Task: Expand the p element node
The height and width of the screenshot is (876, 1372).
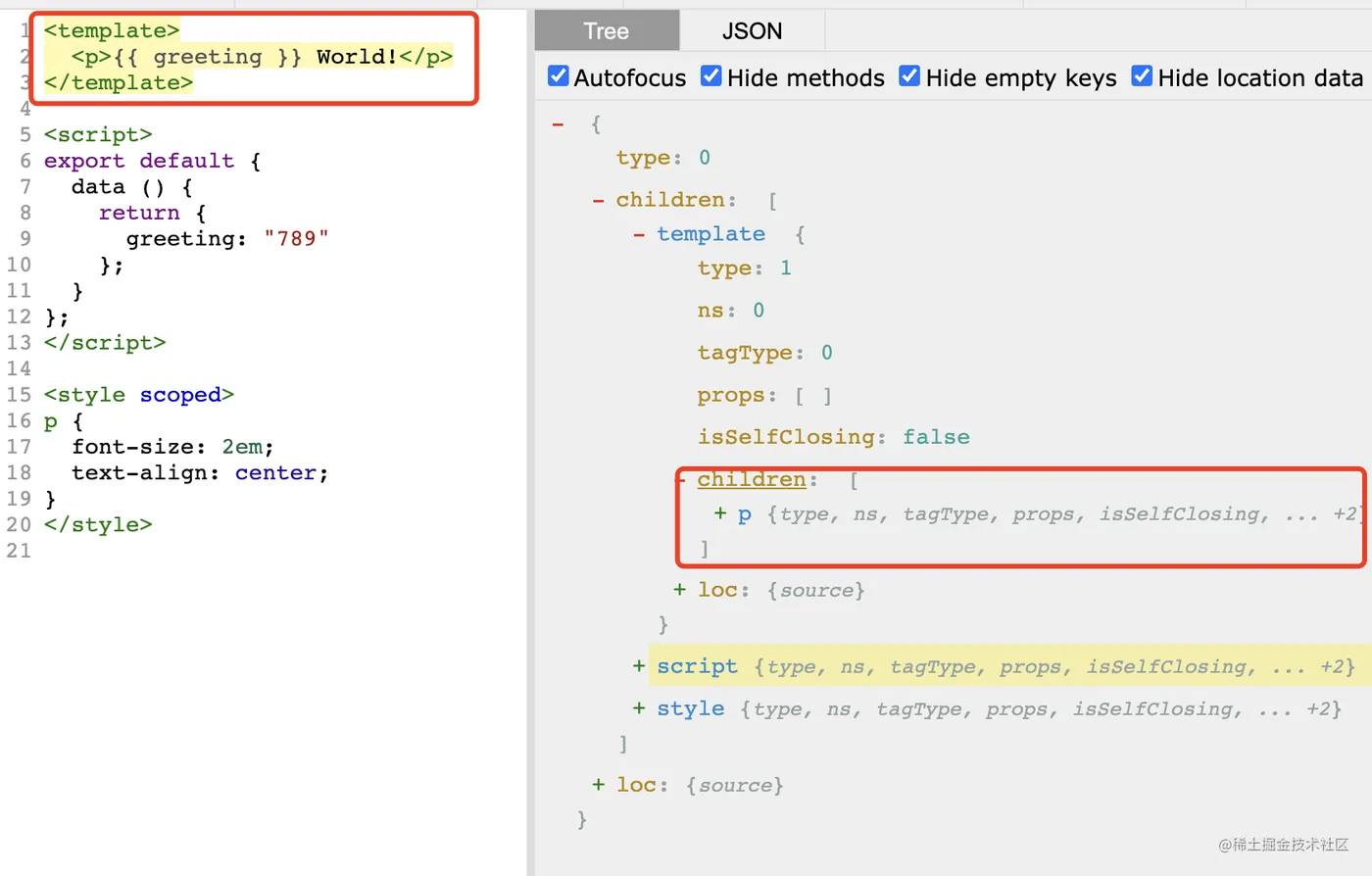Action: pos(720,513)
